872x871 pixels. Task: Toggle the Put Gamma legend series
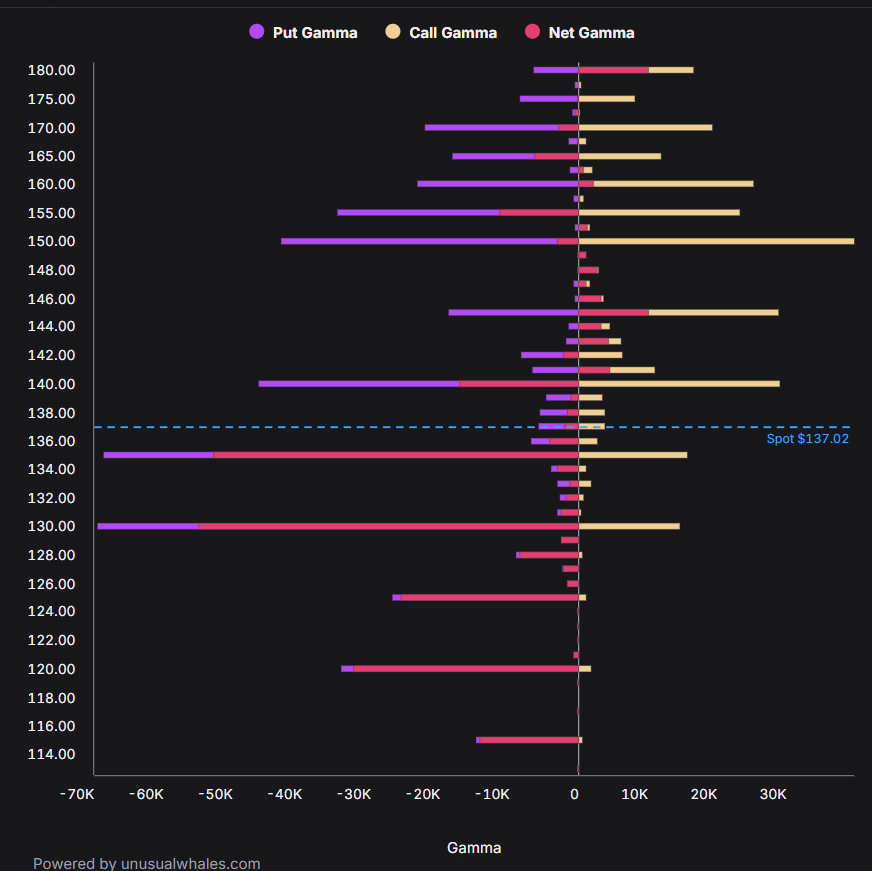(303, 32)
